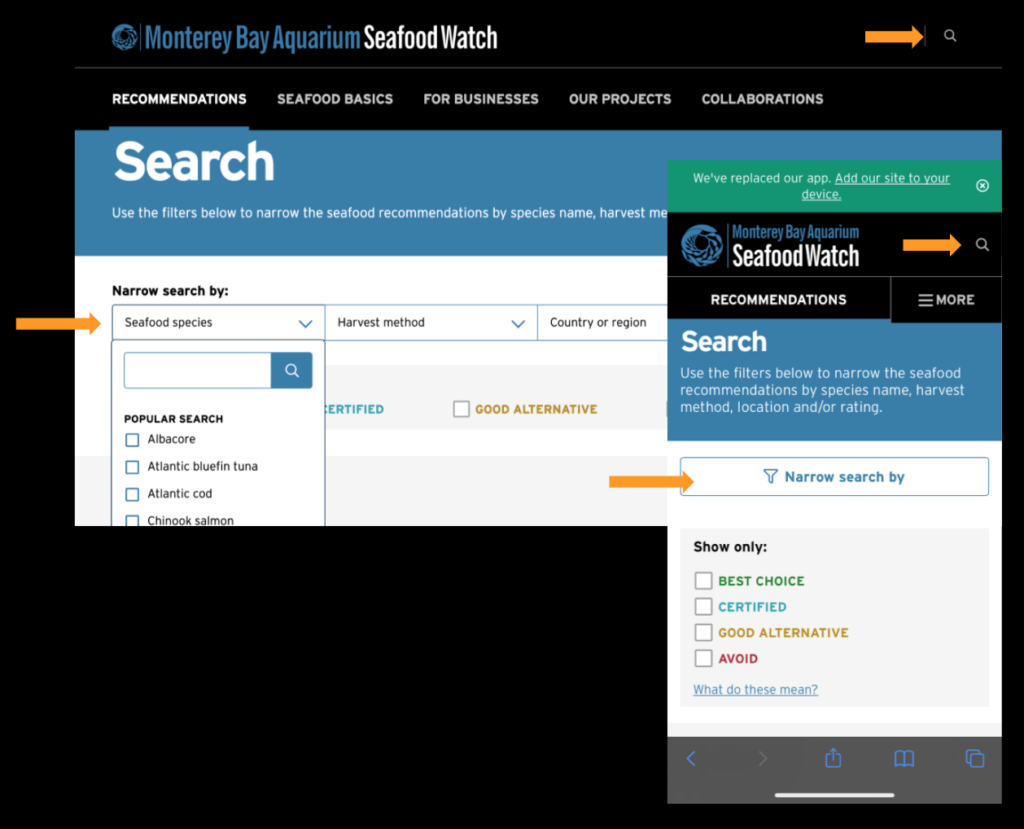Screen dimensions: 1024x829
Task: Open the For Businesses nav item
Action: [481, 99]
